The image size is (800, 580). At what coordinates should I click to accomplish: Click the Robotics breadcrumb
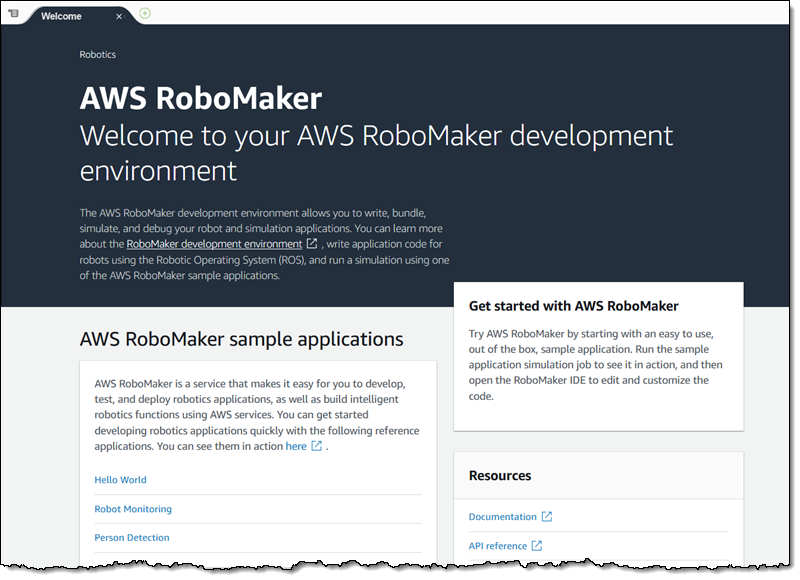coord(98,55)
